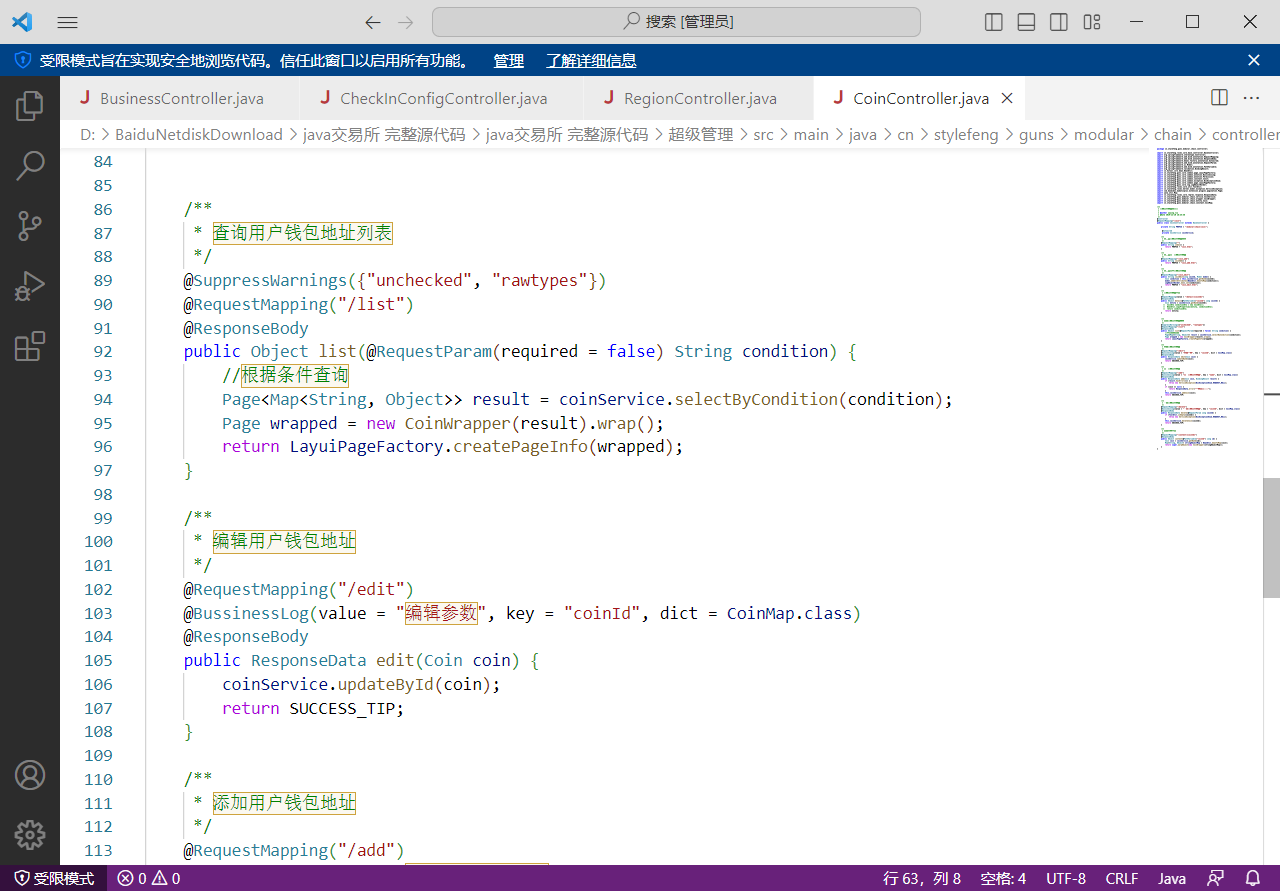Screen dimensions: 1280x891
Task: Open the Accounts menu icon
Action: pos(30,775)
